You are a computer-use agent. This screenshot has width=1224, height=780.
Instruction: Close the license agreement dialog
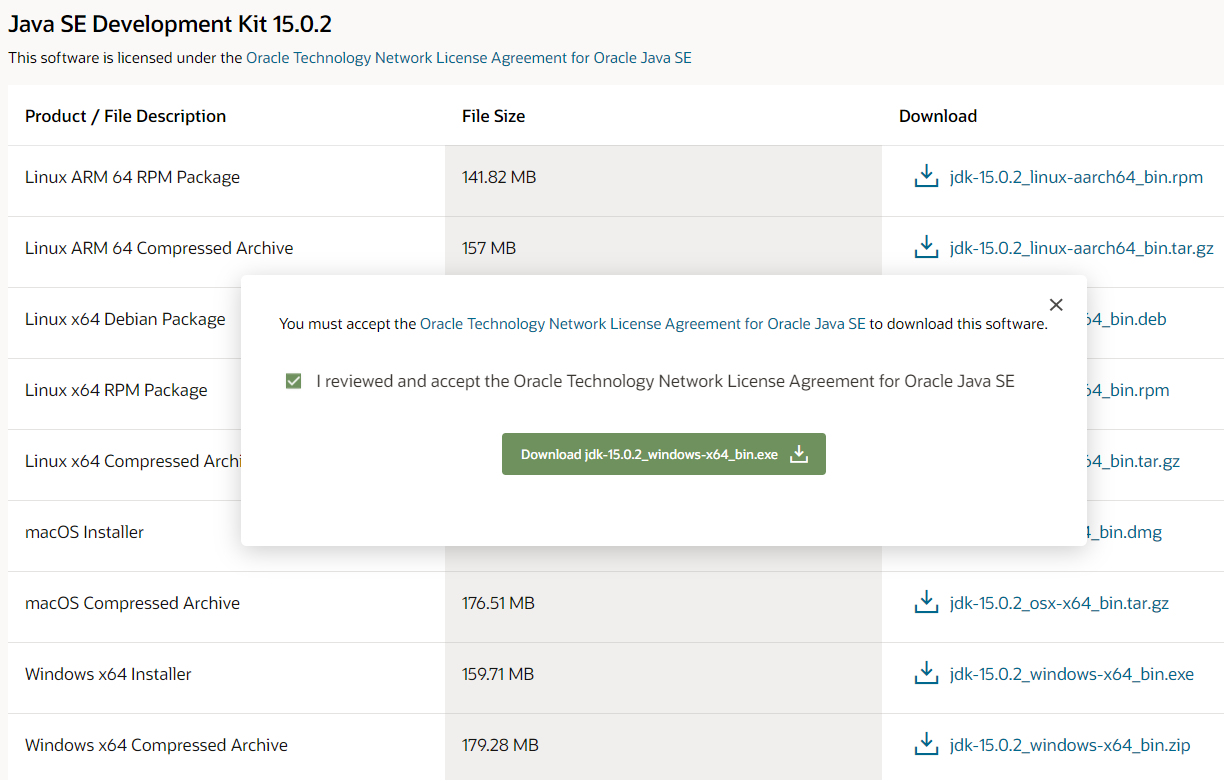pyautogui.click(x=1056, y=305)
